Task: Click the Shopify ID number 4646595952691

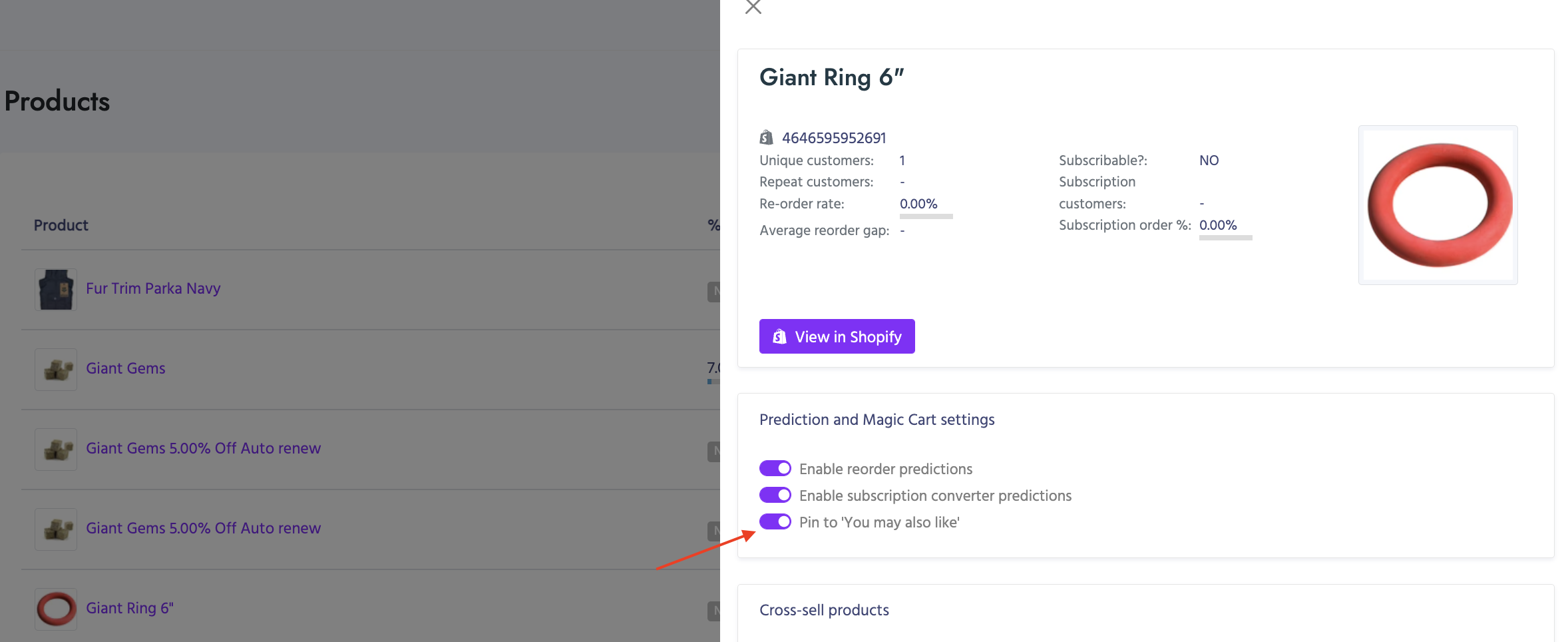Action: (834, 138)
